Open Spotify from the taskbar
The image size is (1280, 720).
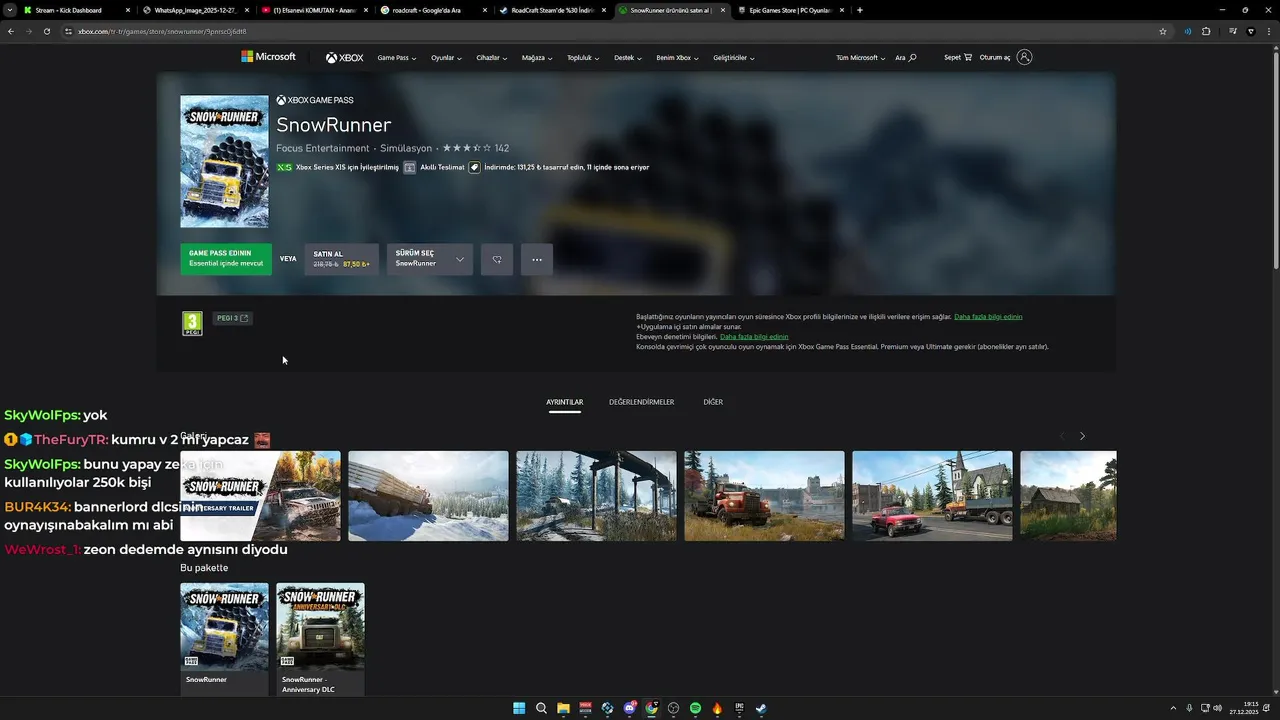(x=695, y=708)
